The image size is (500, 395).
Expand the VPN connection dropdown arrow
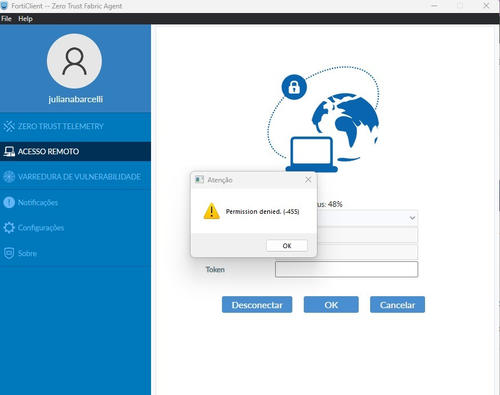click(412, 218)
